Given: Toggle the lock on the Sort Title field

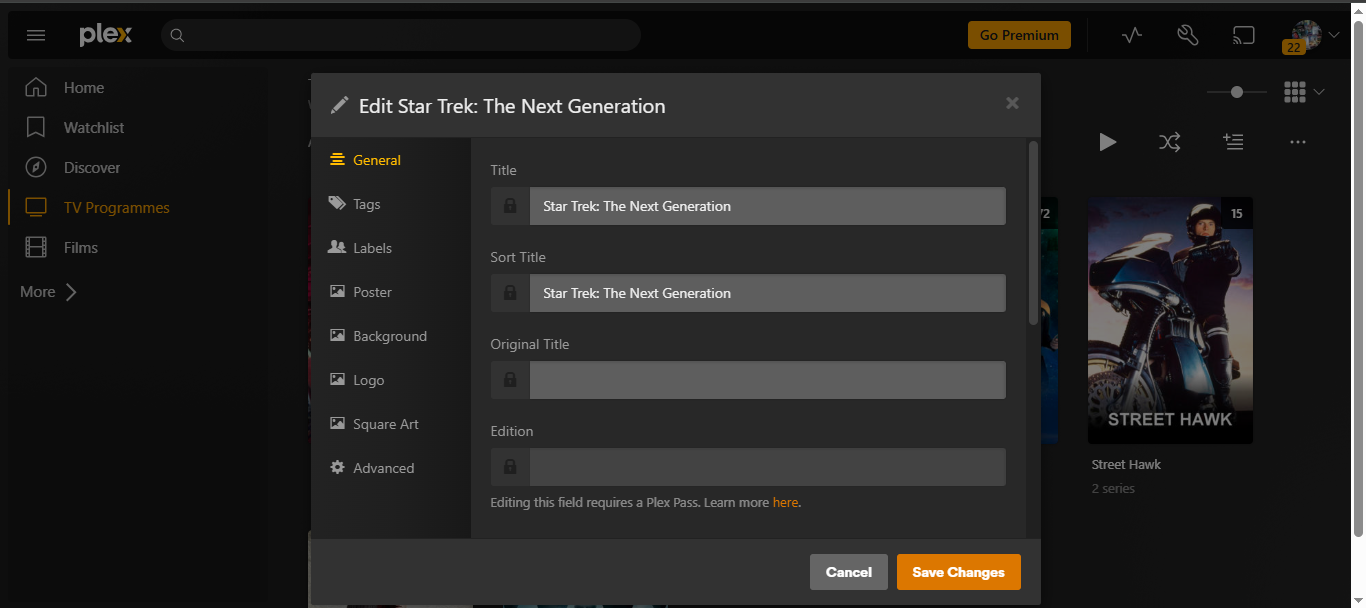Looking at the screenshot, I should tap(510, 293).
